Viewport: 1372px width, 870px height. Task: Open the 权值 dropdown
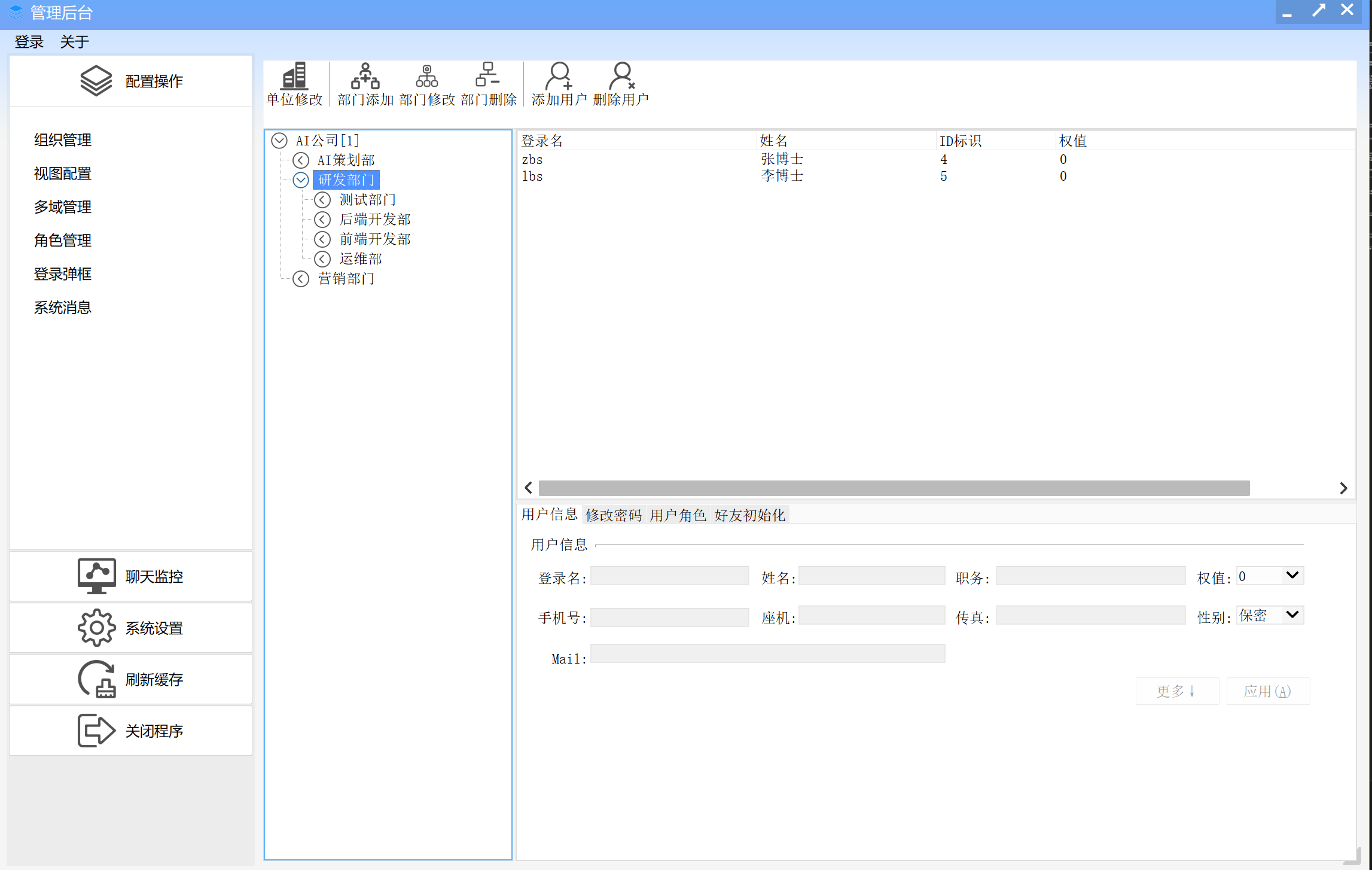coord(1292,576)
